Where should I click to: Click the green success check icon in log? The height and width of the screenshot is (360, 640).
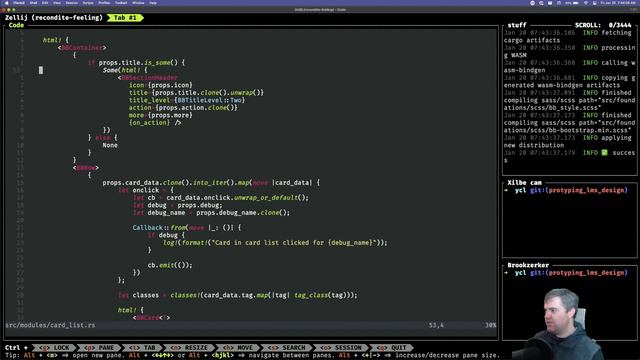point(604,153)
